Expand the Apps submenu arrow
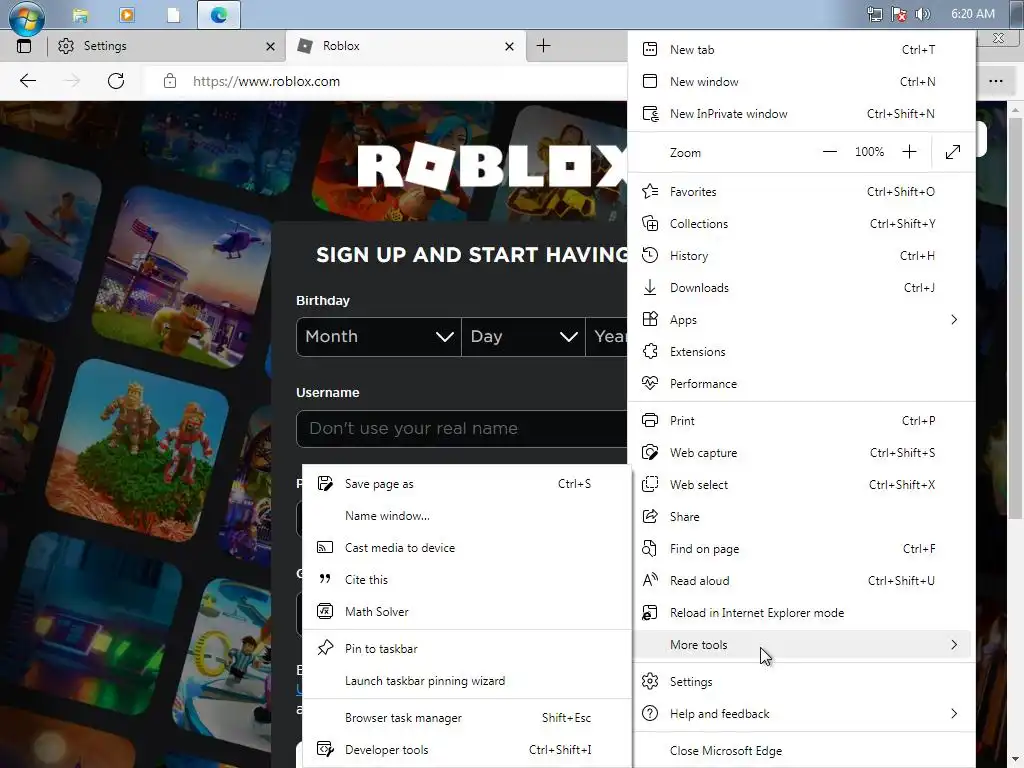 pos(954,319)
